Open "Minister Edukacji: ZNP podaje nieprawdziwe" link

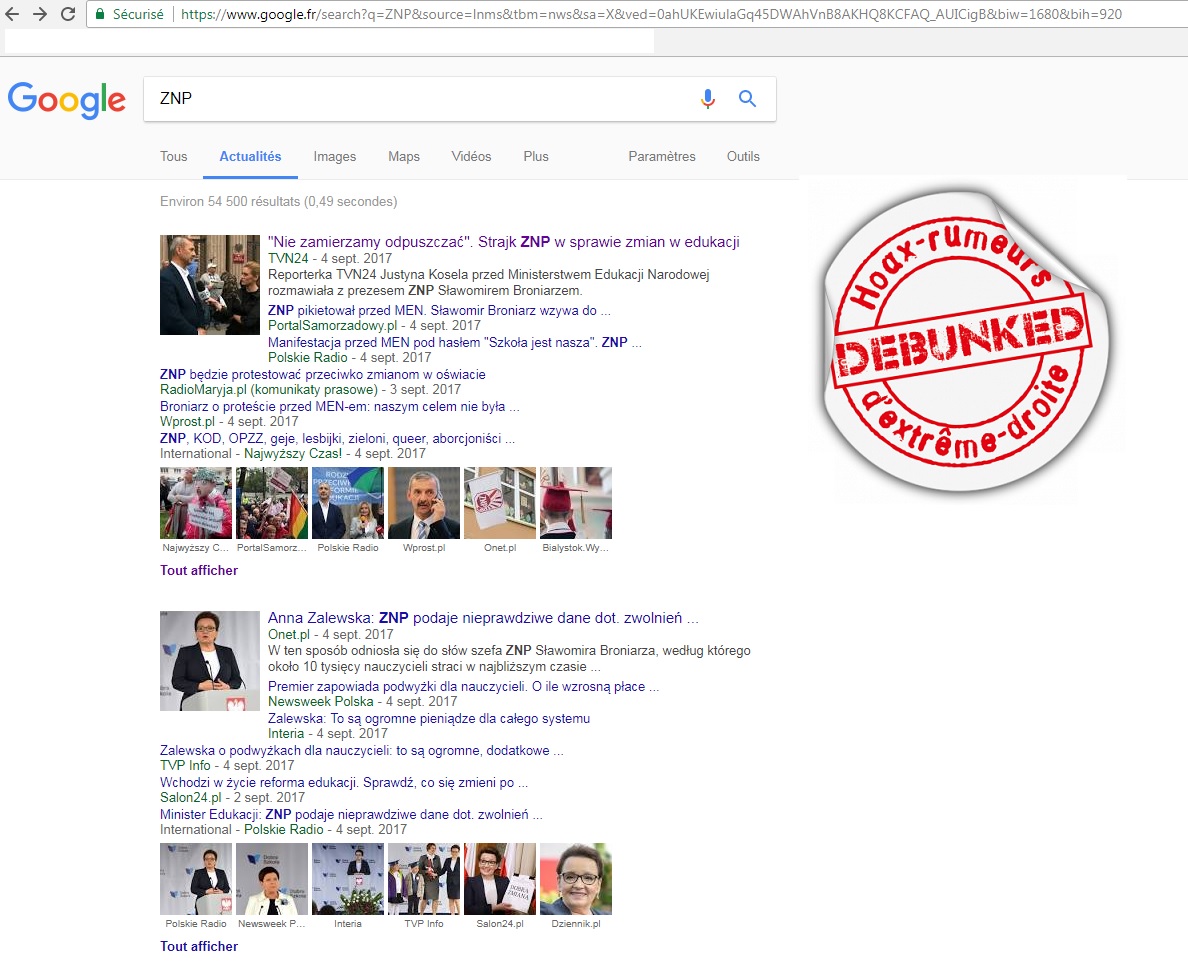click(351, 814)
